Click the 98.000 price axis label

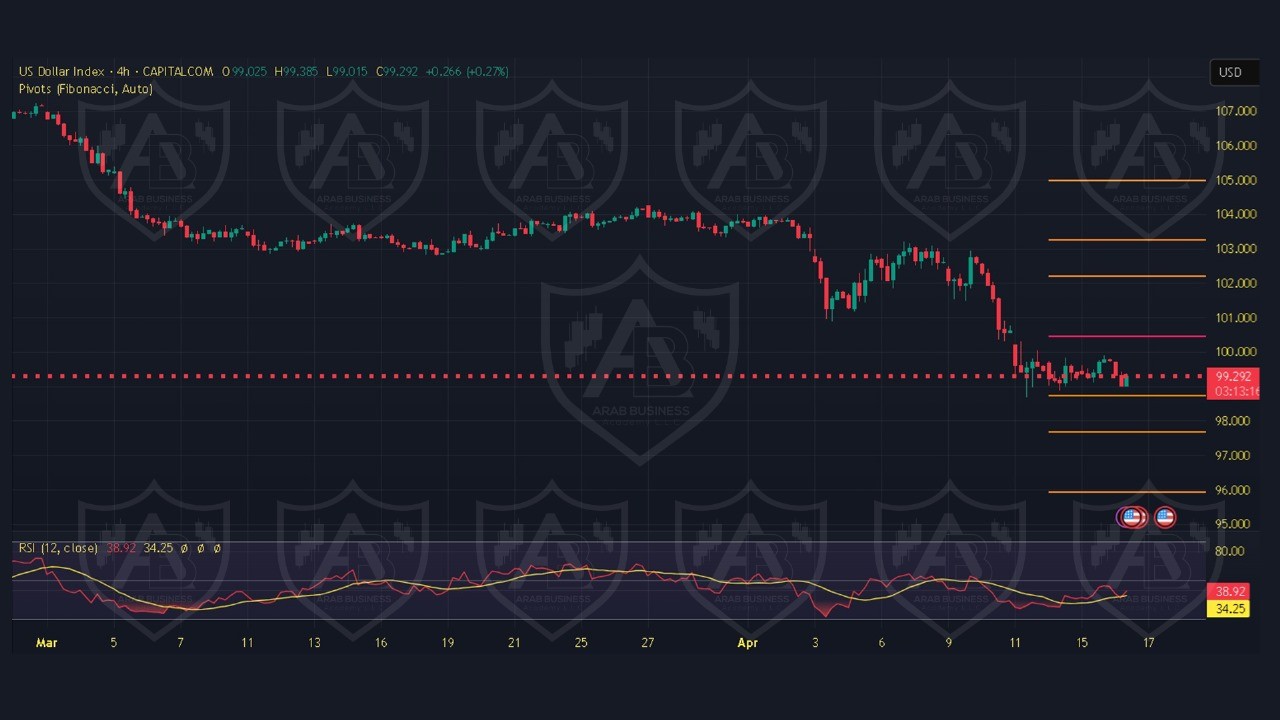pos(1234,421)
